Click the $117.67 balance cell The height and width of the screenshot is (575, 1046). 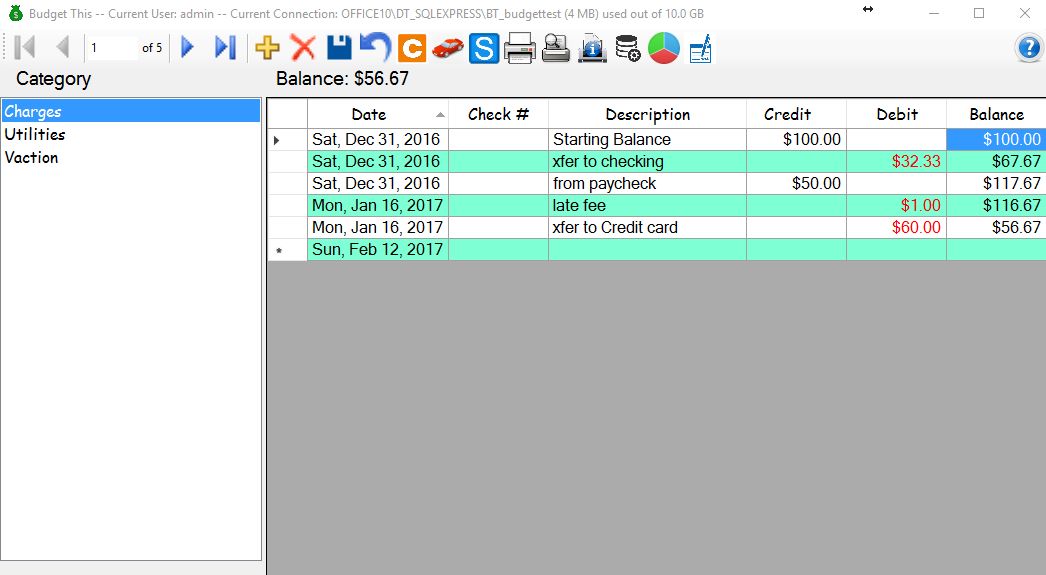[x=996, y=183]
